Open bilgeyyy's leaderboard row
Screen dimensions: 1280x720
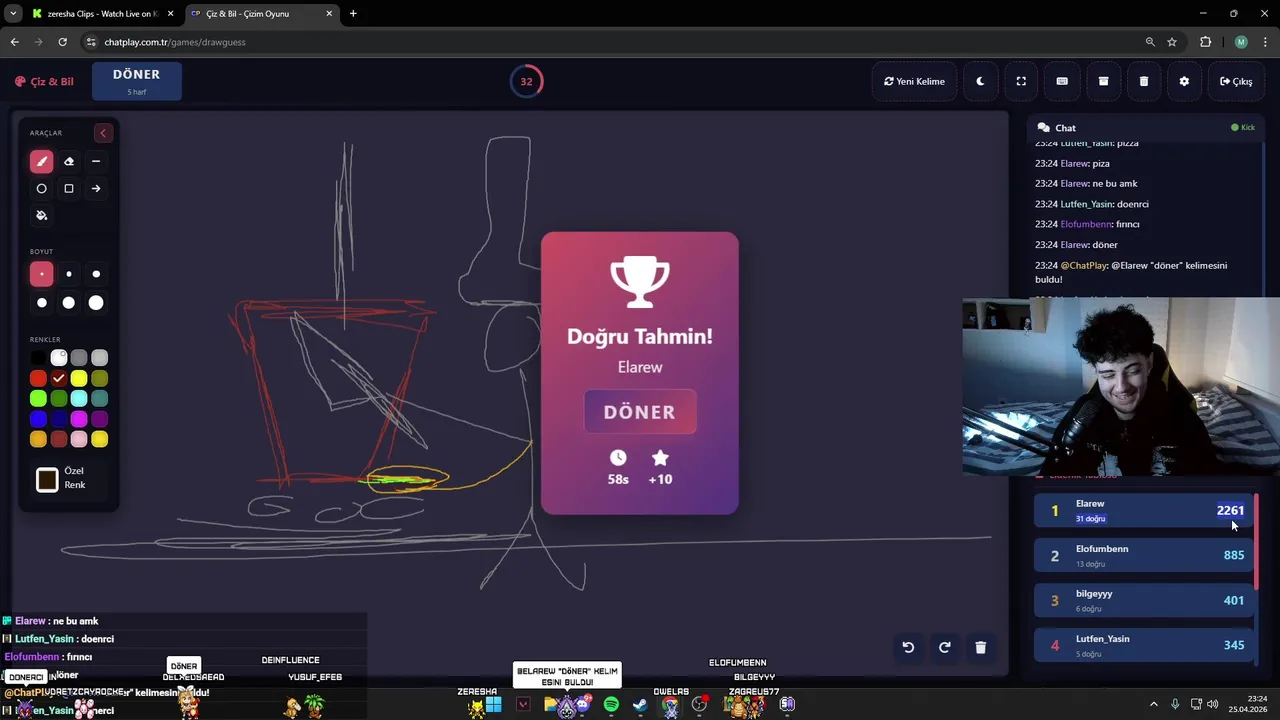1142,600
